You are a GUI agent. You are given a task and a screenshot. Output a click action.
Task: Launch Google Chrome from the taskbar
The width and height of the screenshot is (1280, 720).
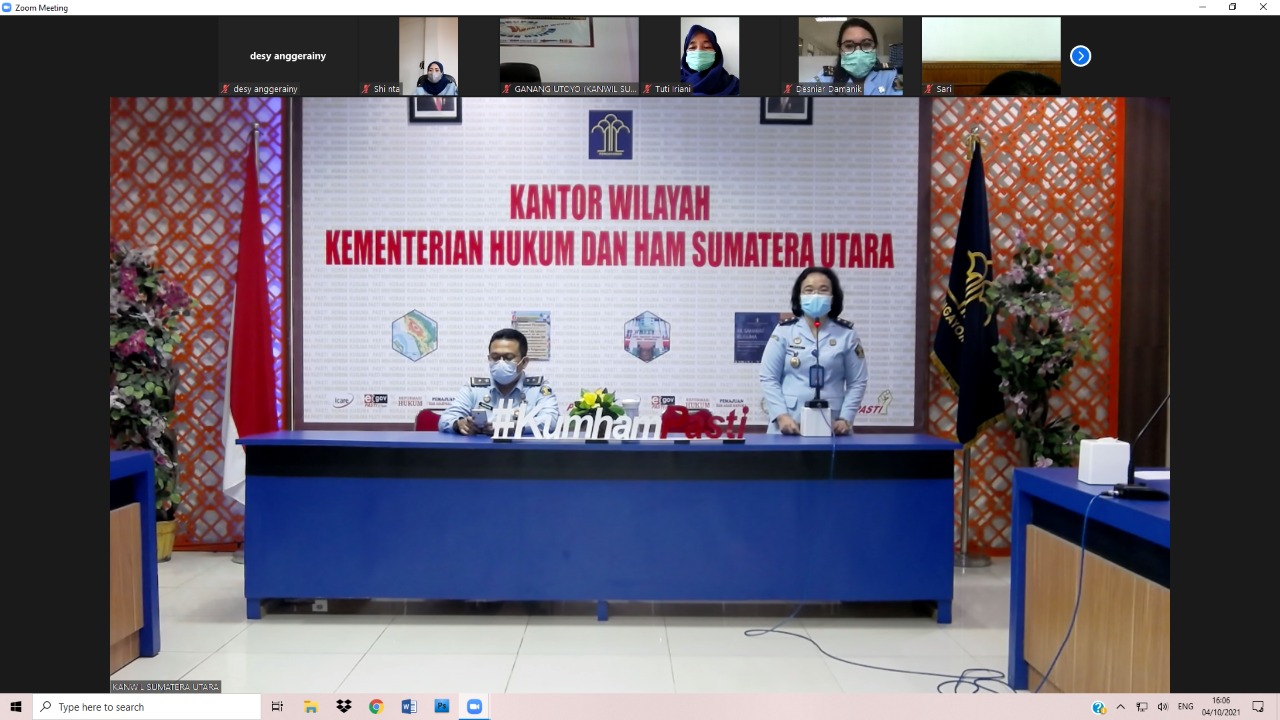click(376, 707)
